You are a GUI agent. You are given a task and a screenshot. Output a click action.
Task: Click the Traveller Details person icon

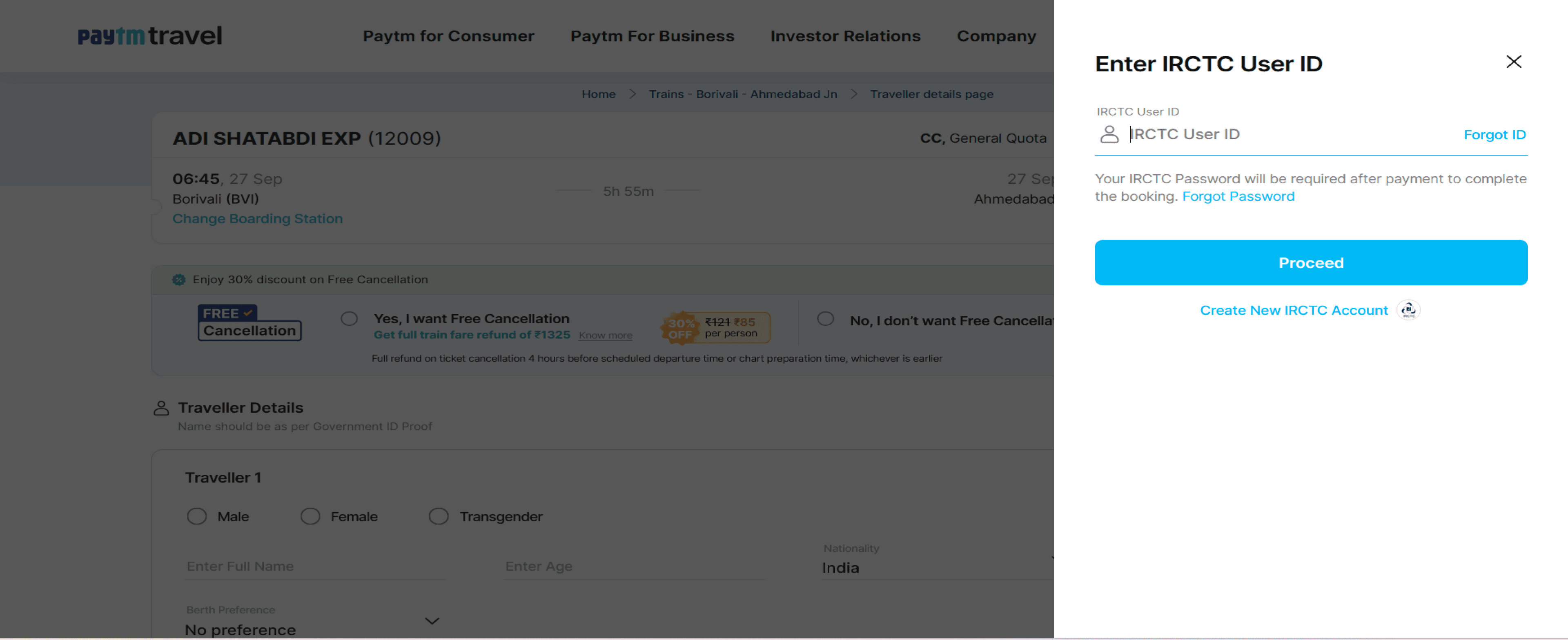(161, 408)
